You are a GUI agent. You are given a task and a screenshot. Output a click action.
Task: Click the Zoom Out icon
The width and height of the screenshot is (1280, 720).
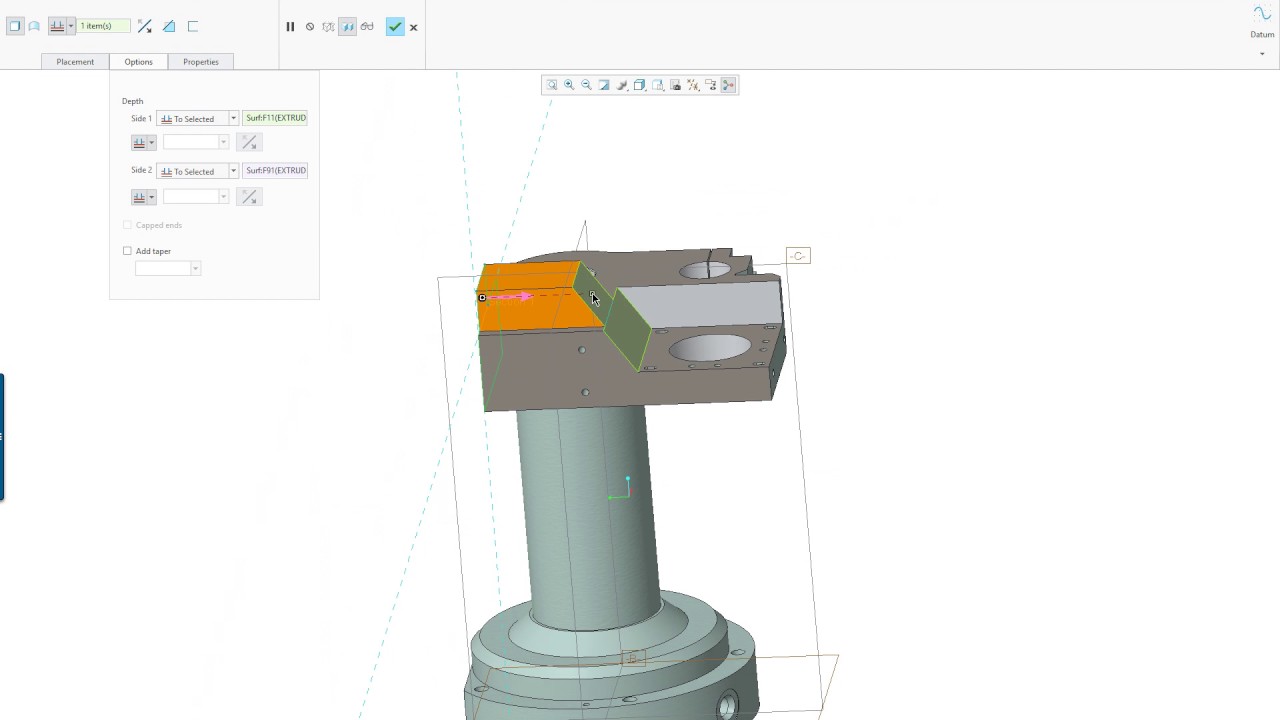click(587, 85)
